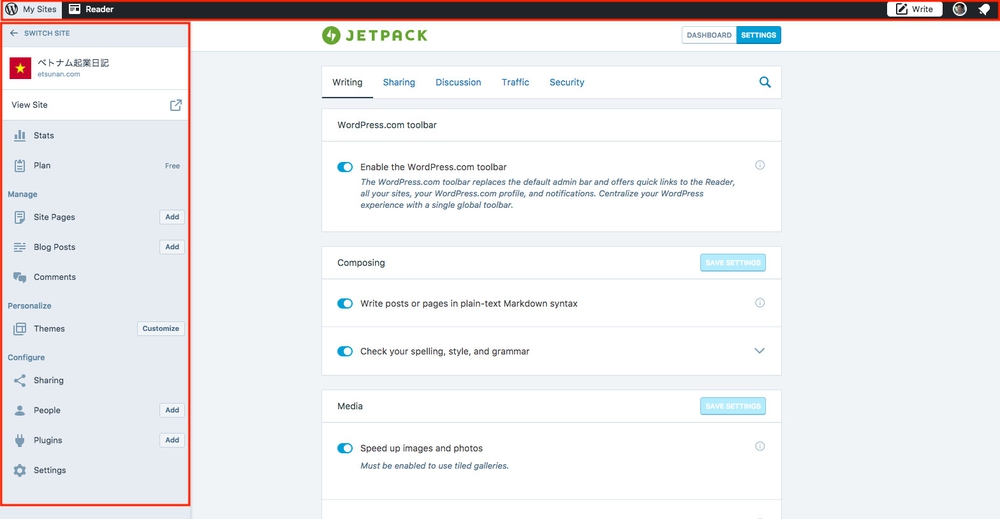This screenshot has height=519, width=1000.
Task: Click the Comments speech bubble icon
Action: pyautogui.click(x=20, y=277)
